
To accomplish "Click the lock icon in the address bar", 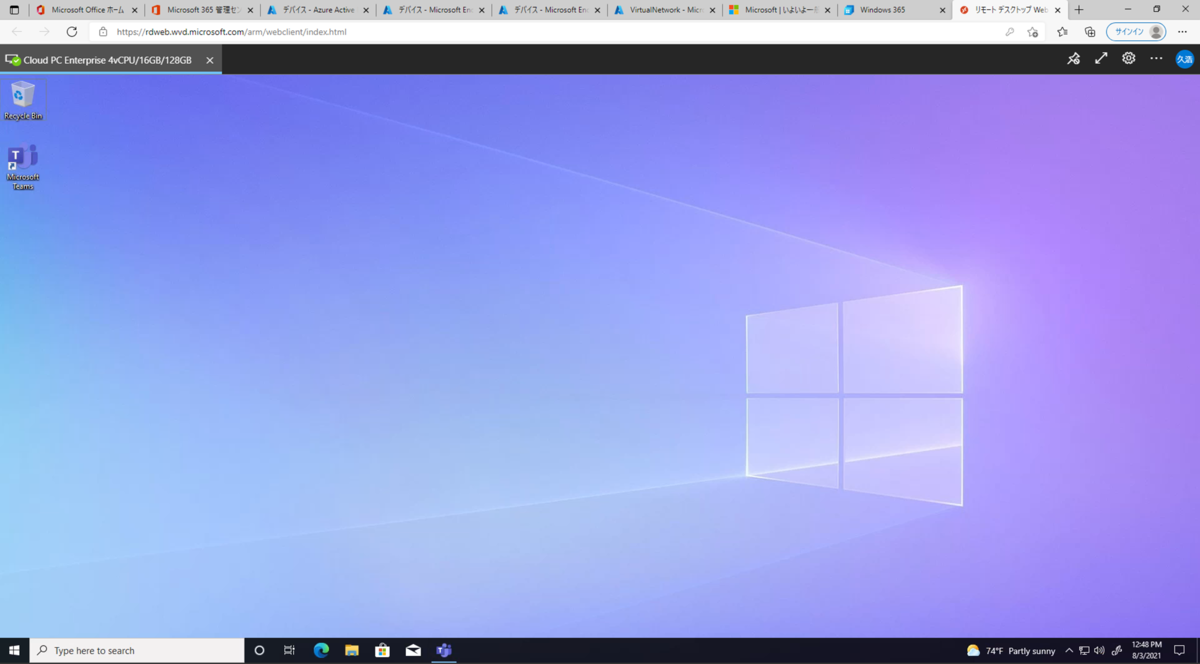I will pyautogui.click(x=103, y=32).
